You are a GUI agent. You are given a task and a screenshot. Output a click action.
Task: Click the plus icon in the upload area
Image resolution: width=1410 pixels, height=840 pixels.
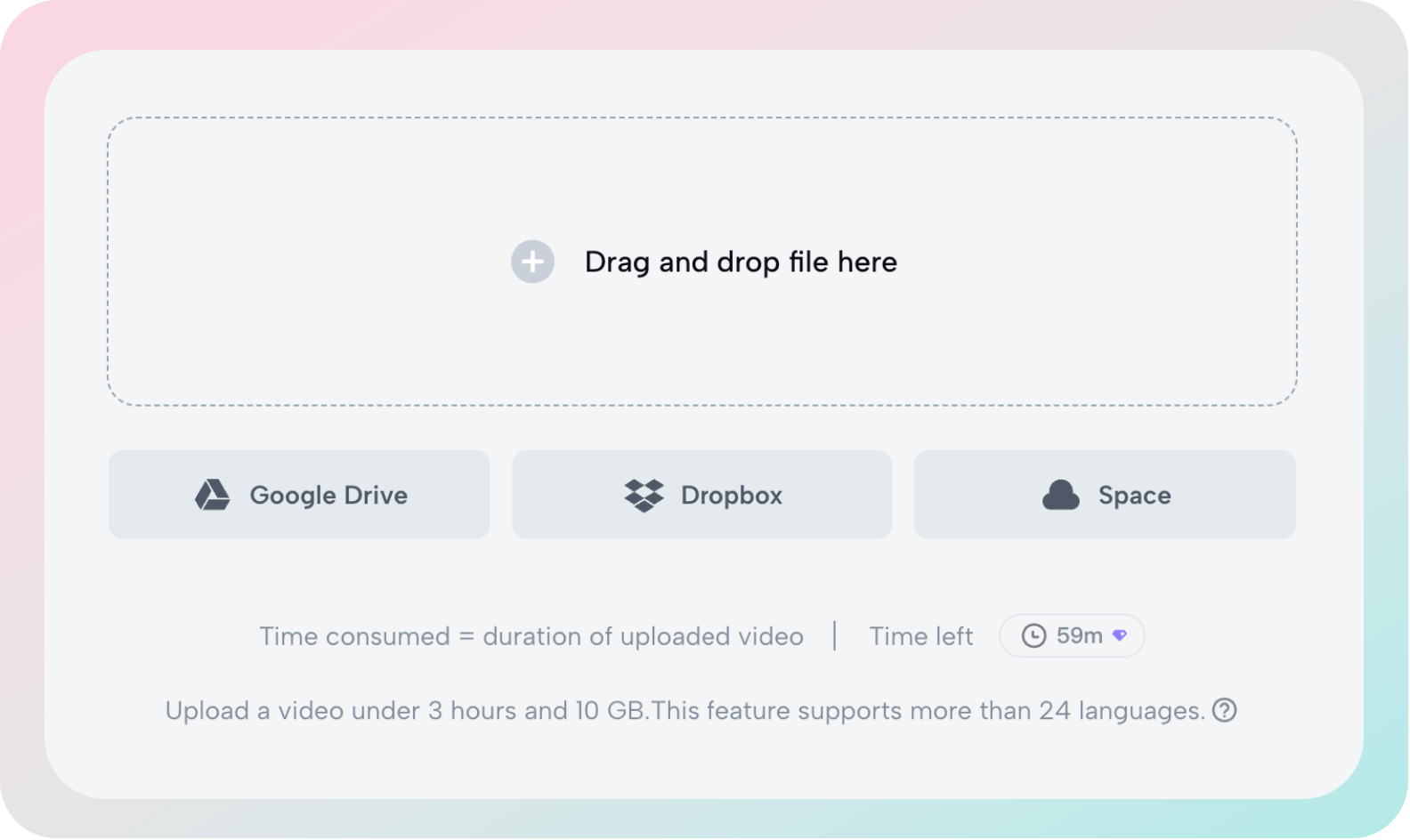pos(532,262)
